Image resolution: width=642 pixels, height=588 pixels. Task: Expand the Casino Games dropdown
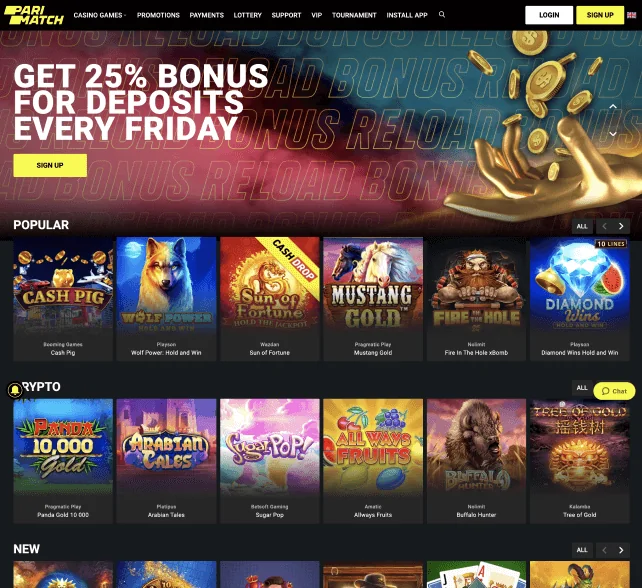pyautogui.click(x=100, y=15)
